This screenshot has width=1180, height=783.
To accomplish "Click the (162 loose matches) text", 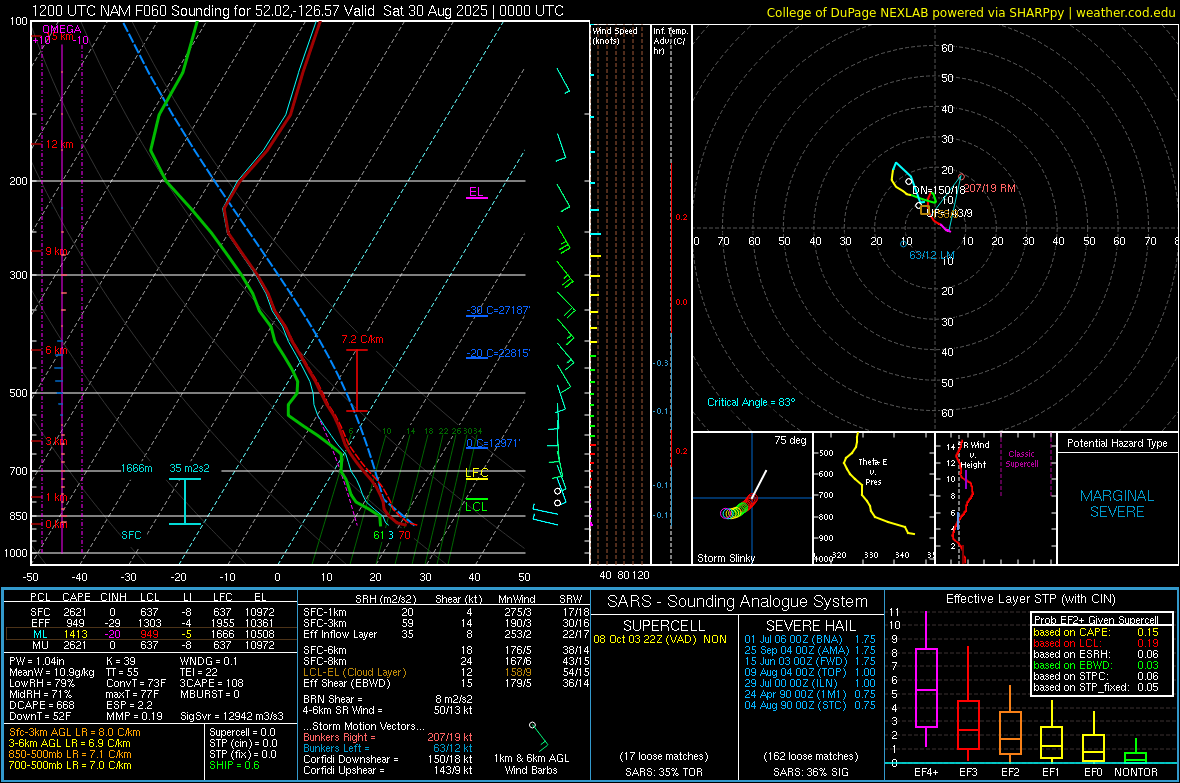I will click(810, 756).
